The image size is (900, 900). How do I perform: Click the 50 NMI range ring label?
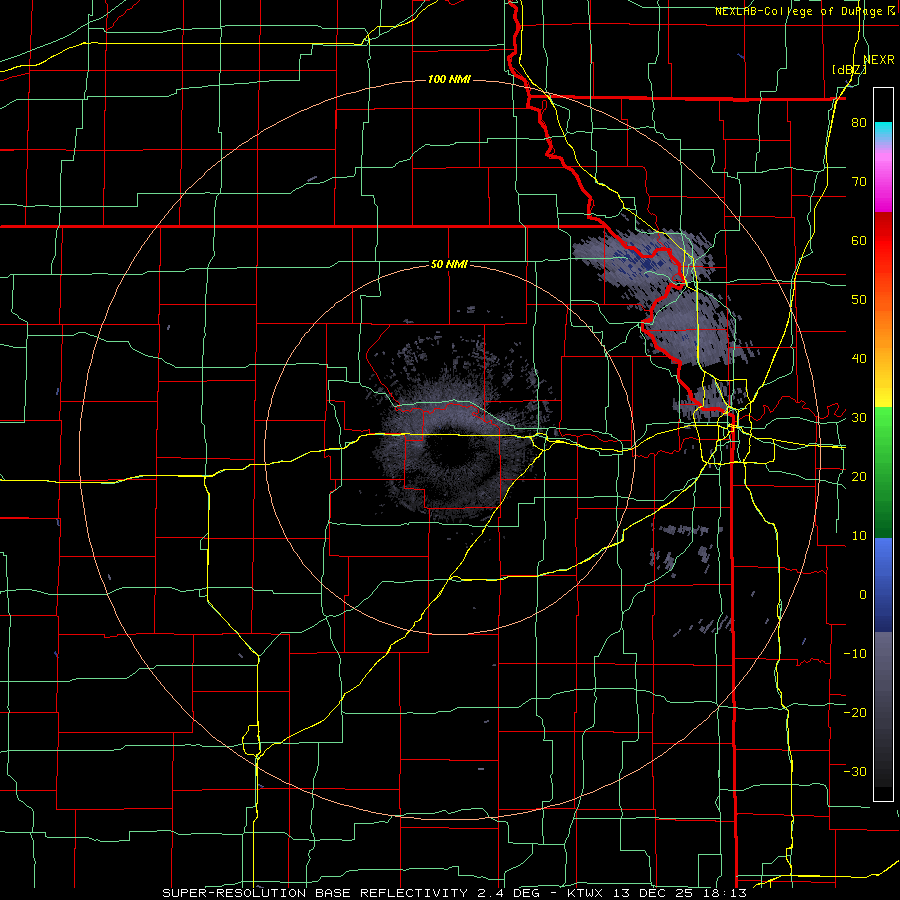[x=449, y=264]
